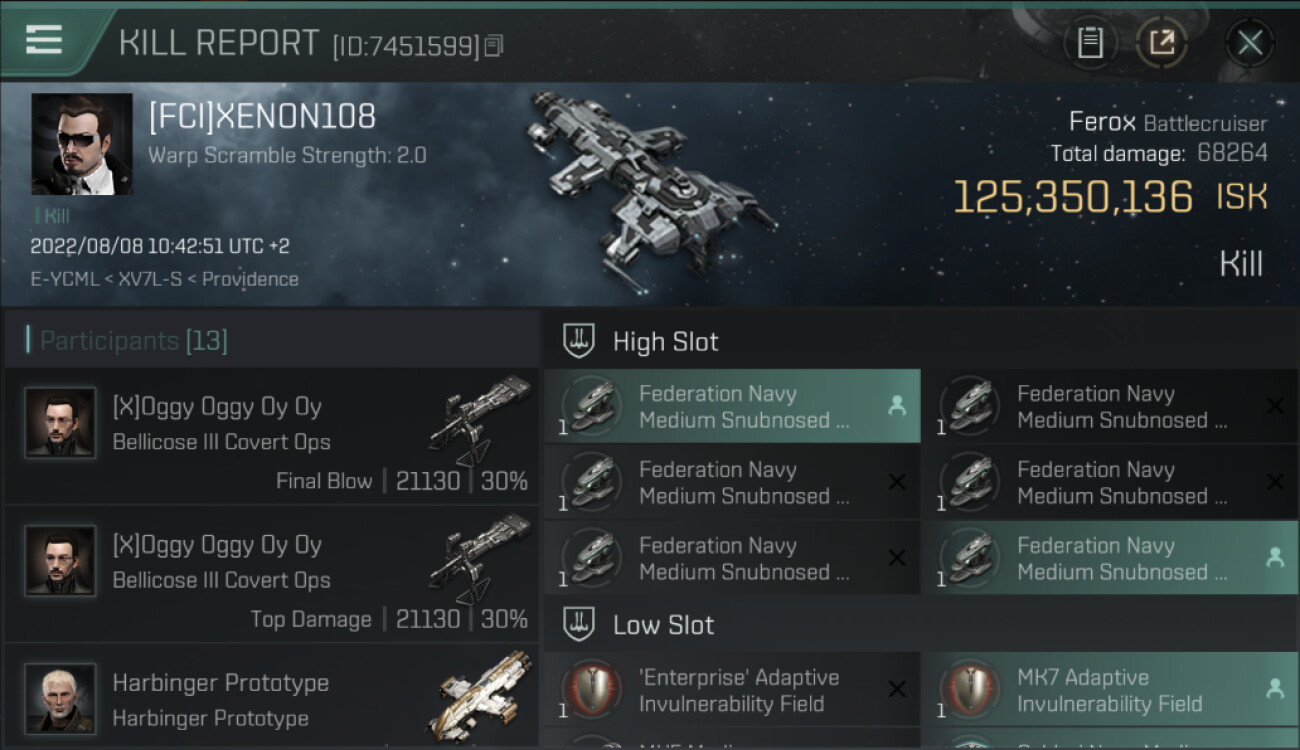1300x750 pixels.
Task: Open the Oggy Oggy Oy Oy Final Blow entry
Action: [270, 437]
